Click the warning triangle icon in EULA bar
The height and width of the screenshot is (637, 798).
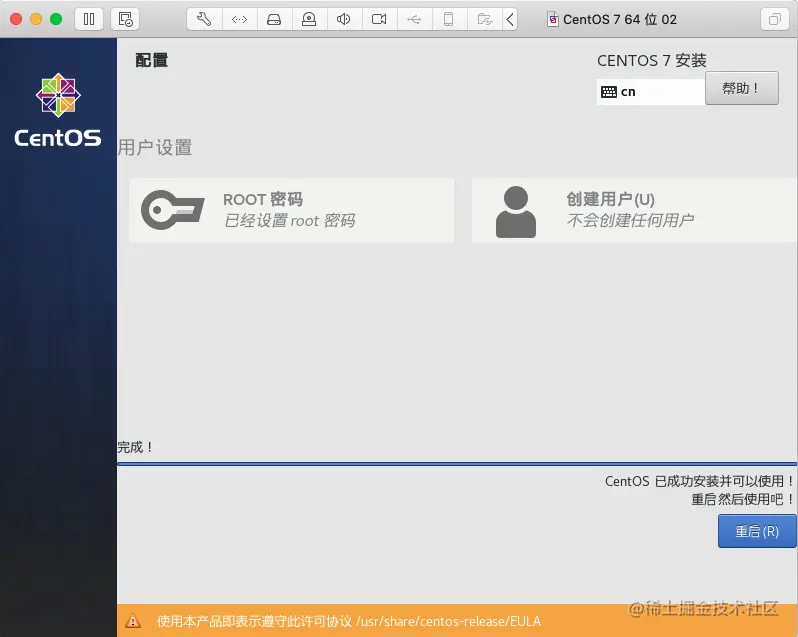pyautogui.click(x=133, y=621)
